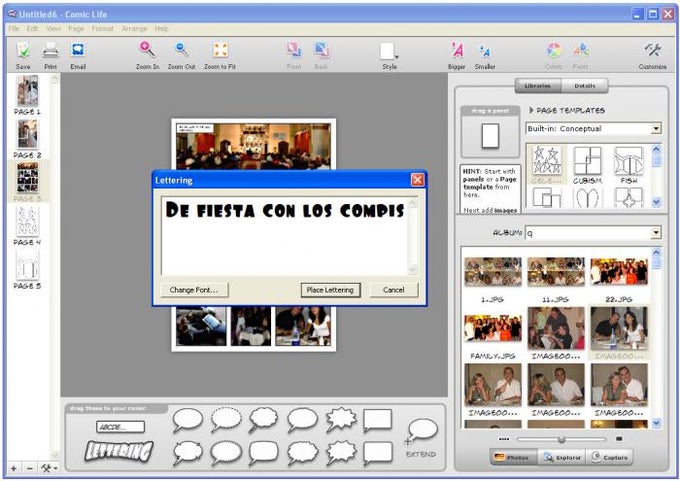The width and height of the screenshot is (680, 481).
Task: Select the 11.JPG photo thumbnail
Action: tap(556, 272)
